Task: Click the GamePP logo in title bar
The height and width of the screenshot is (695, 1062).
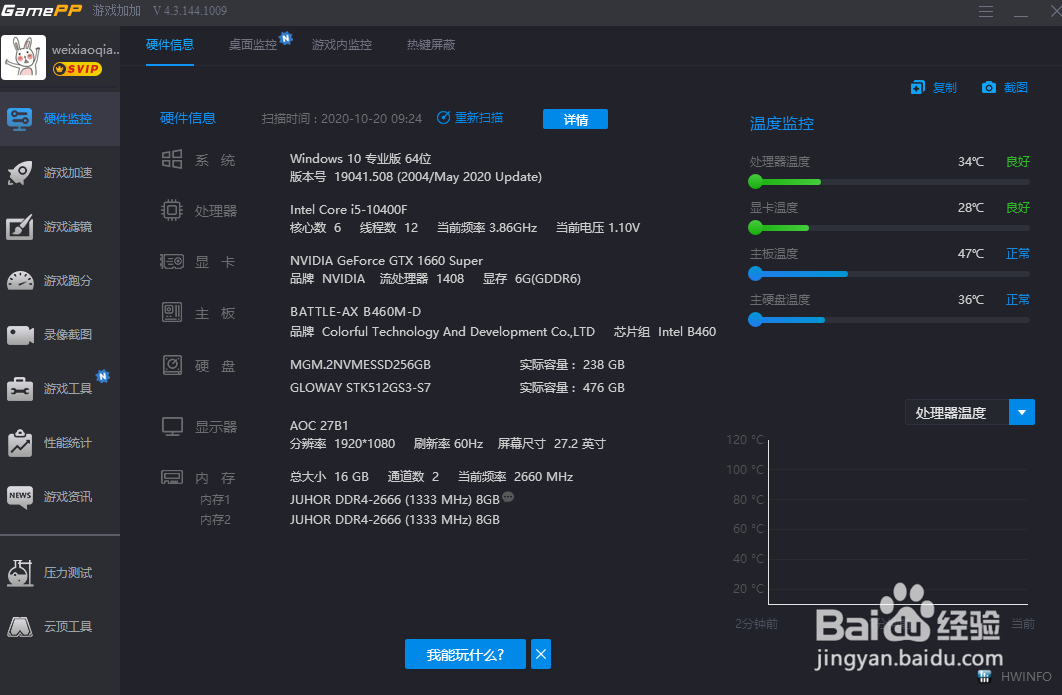Action: pos(41,10)
